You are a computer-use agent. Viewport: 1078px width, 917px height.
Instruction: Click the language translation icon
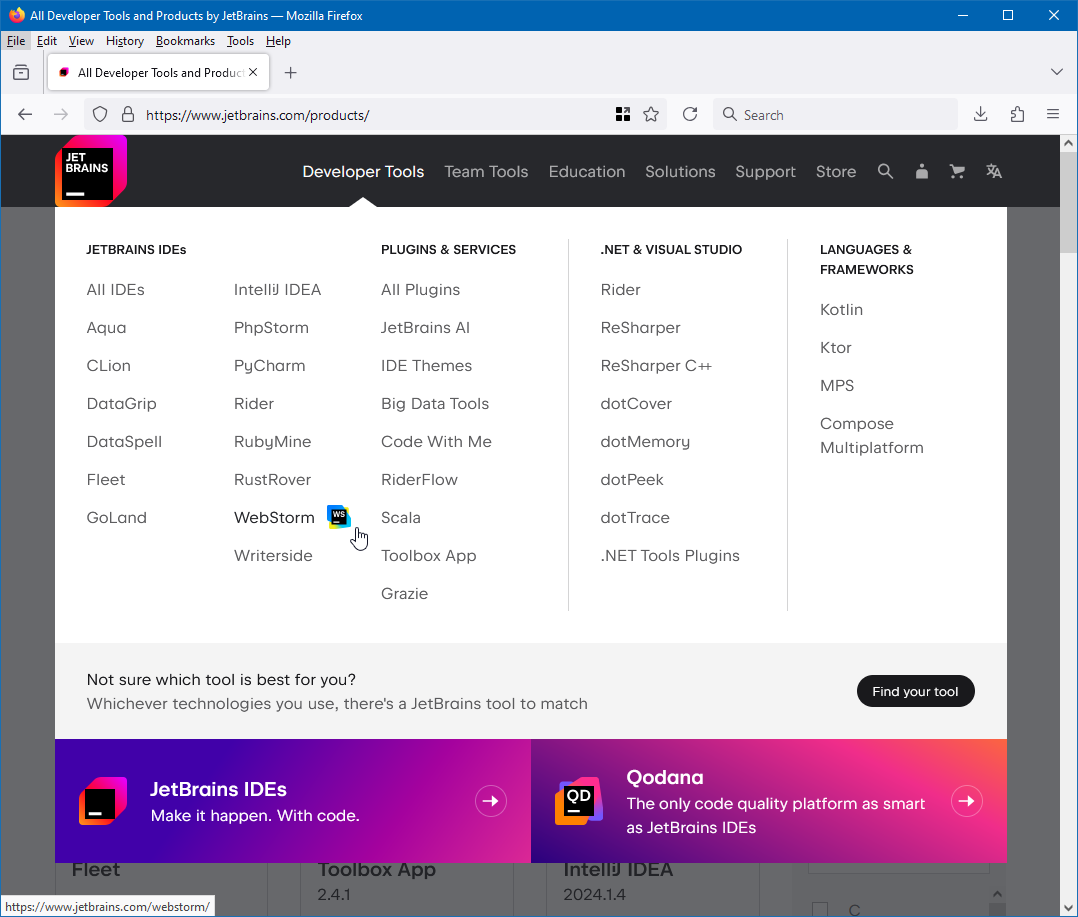tap(993, 171)
